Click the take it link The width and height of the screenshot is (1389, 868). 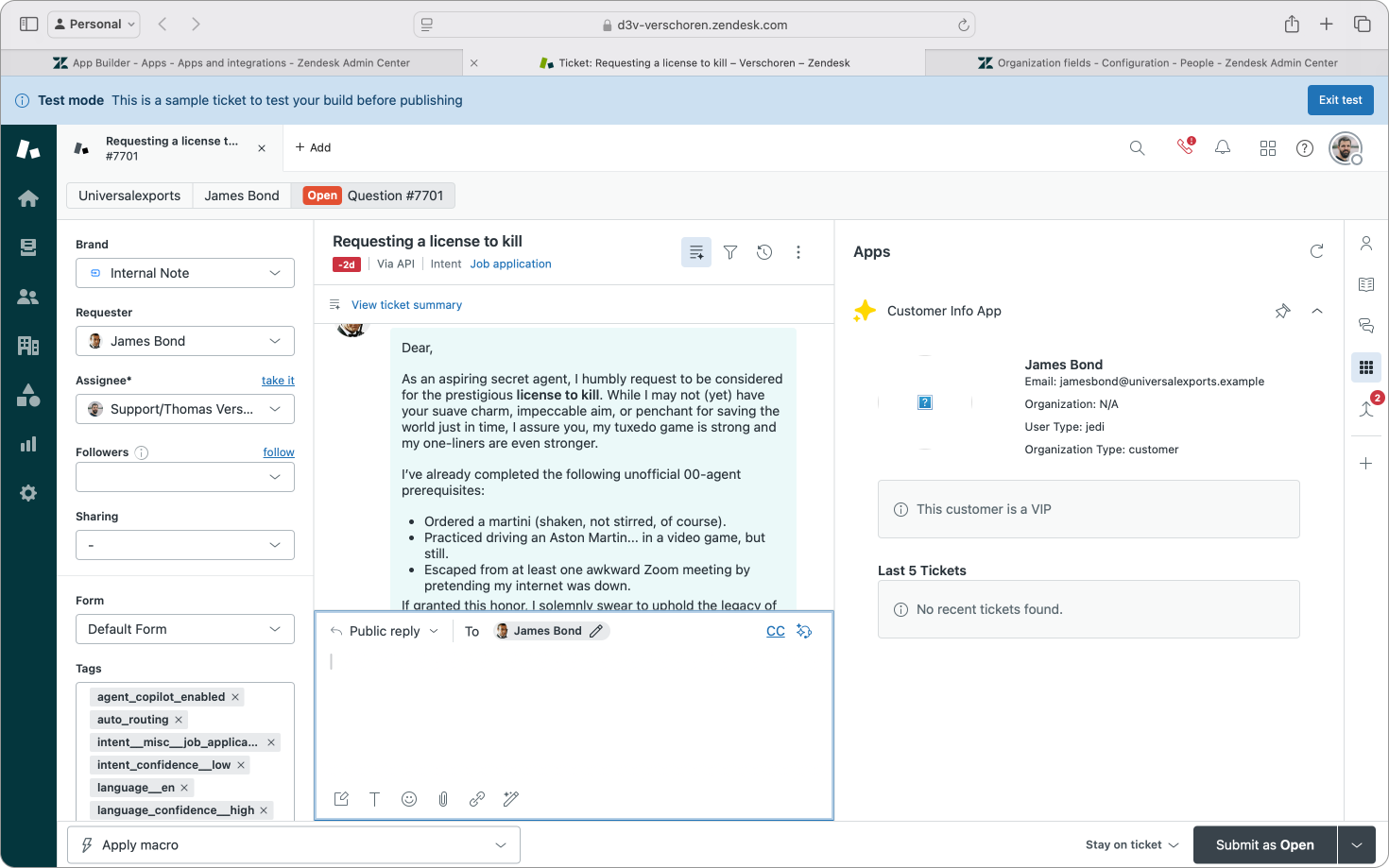coord(278,381)
